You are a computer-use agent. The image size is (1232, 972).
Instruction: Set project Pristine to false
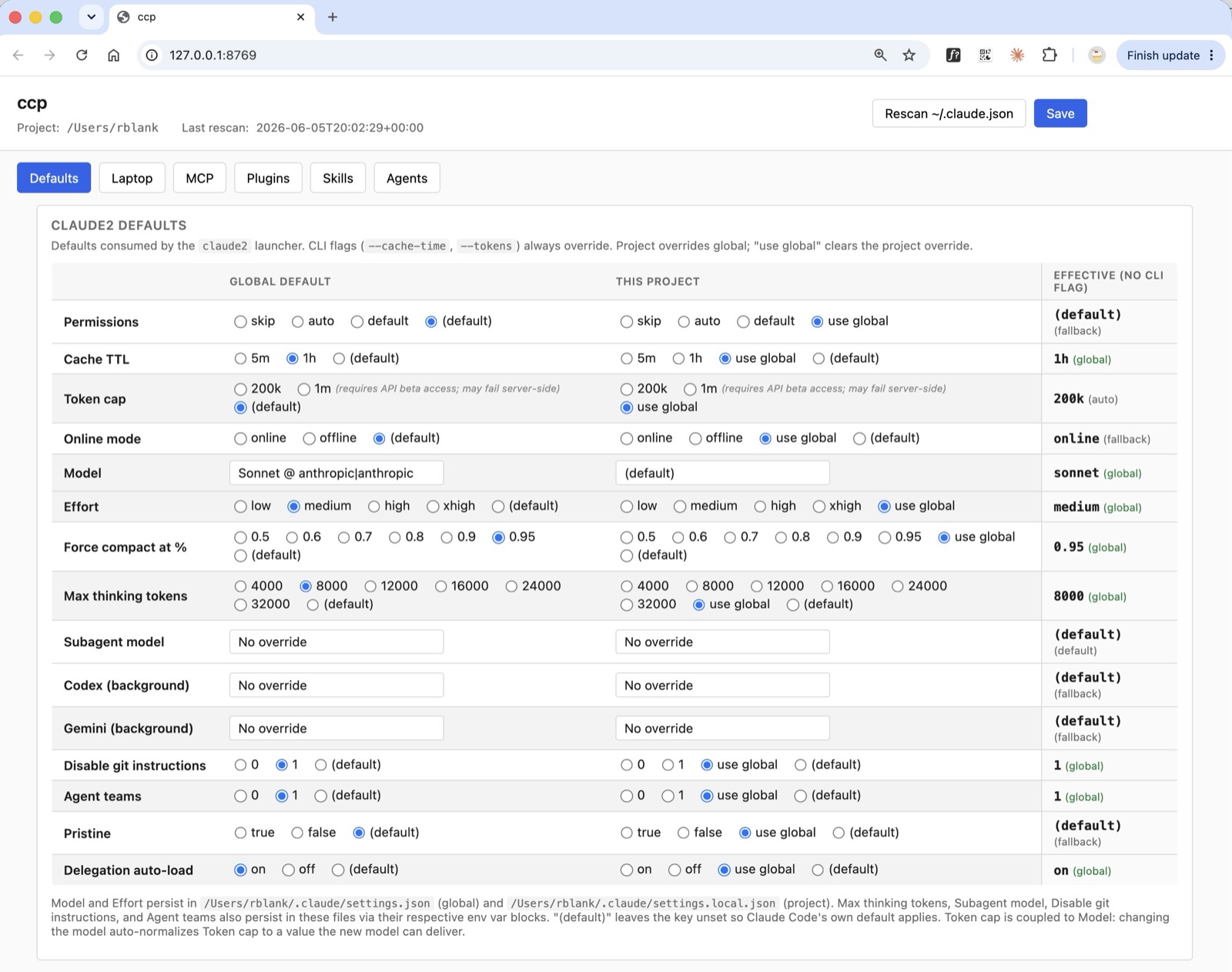683,833
